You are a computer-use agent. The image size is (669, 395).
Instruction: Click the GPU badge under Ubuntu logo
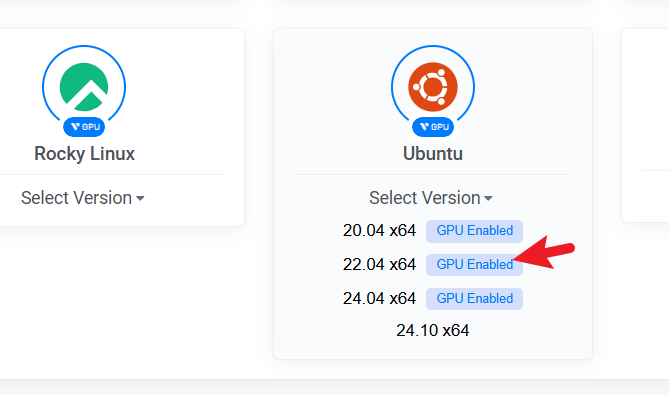[433, 127]
